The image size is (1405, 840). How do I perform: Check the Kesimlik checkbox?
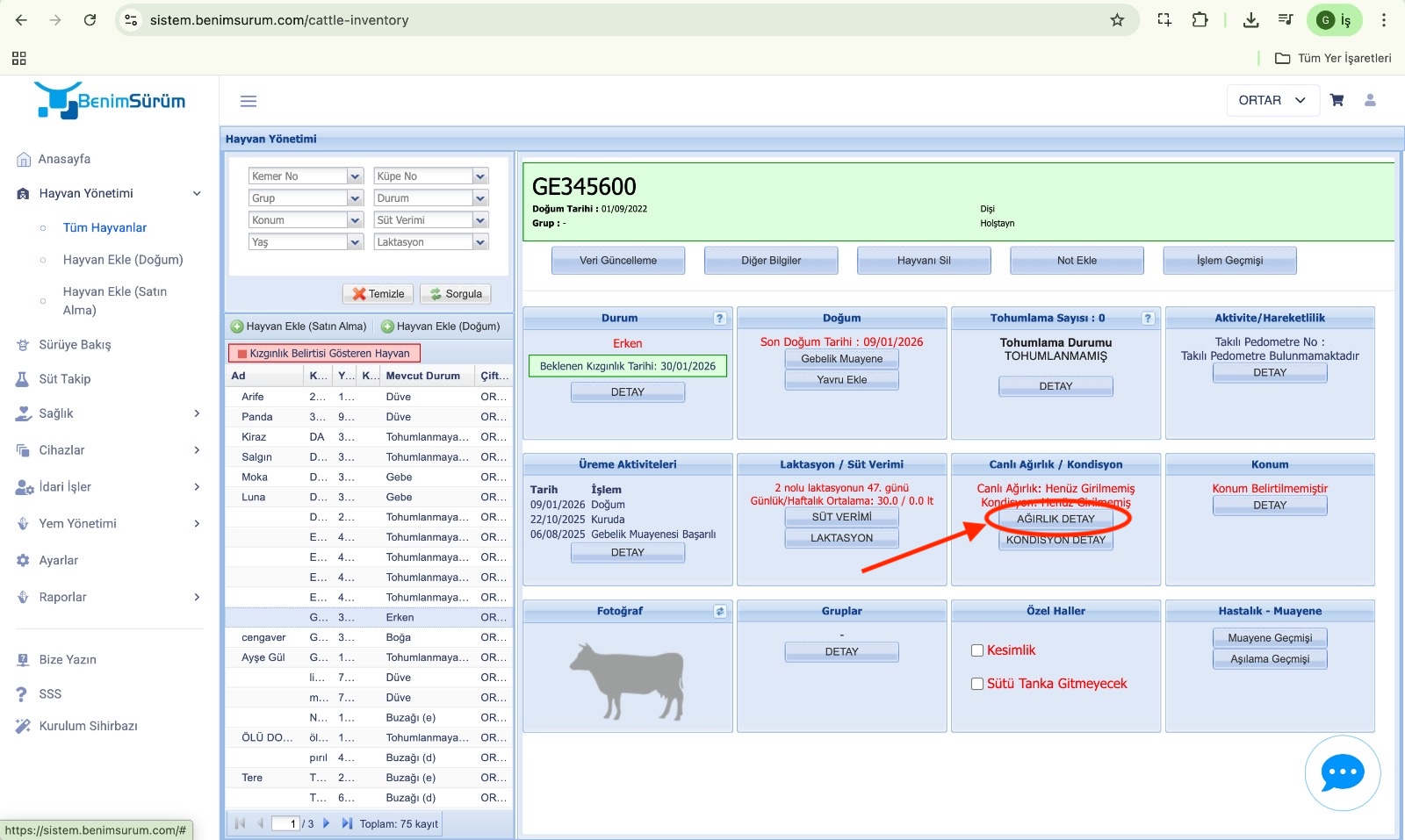point(976,650)
